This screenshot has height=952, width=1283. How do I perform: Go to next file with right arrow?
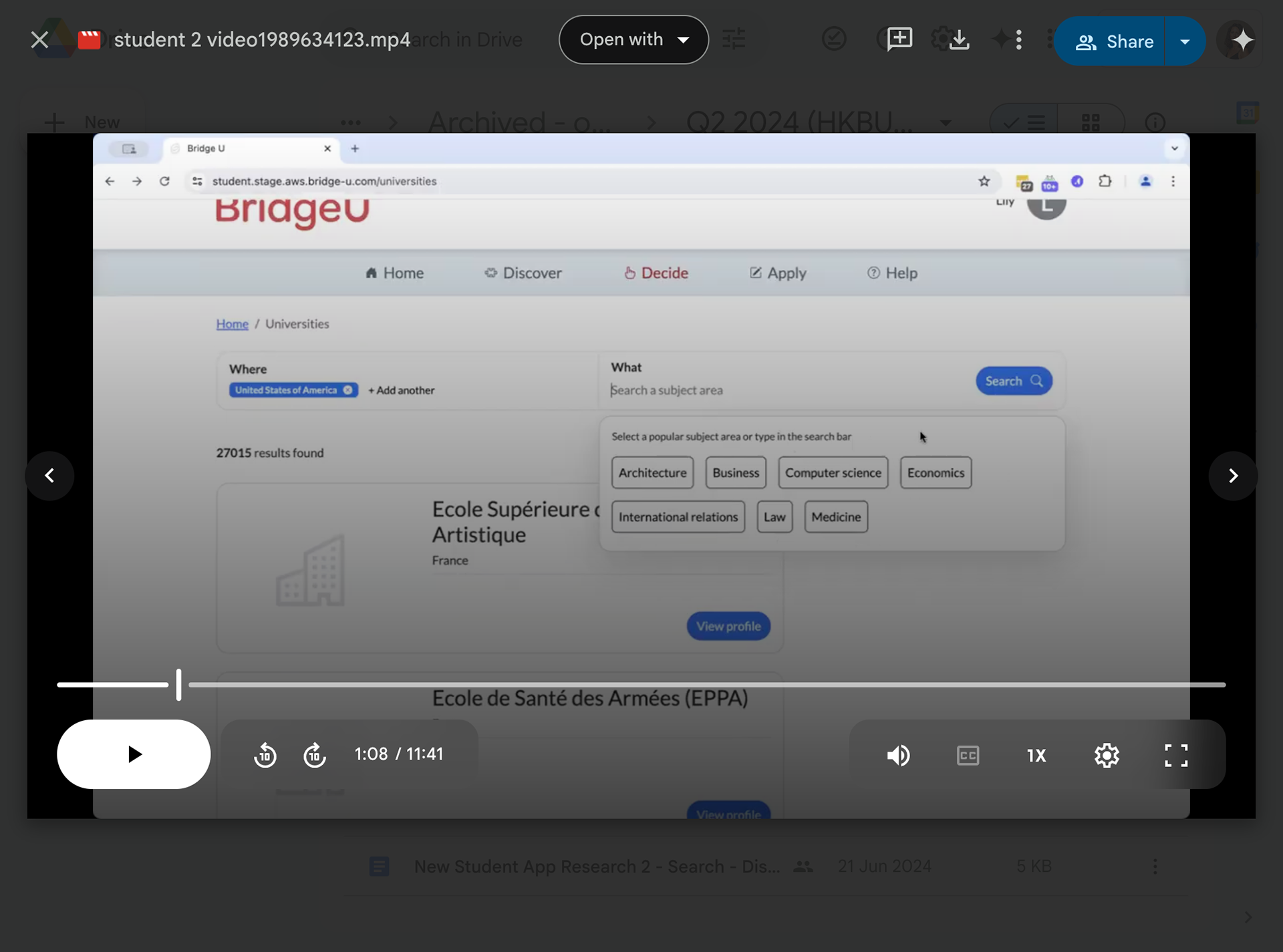pos(1233,476)
